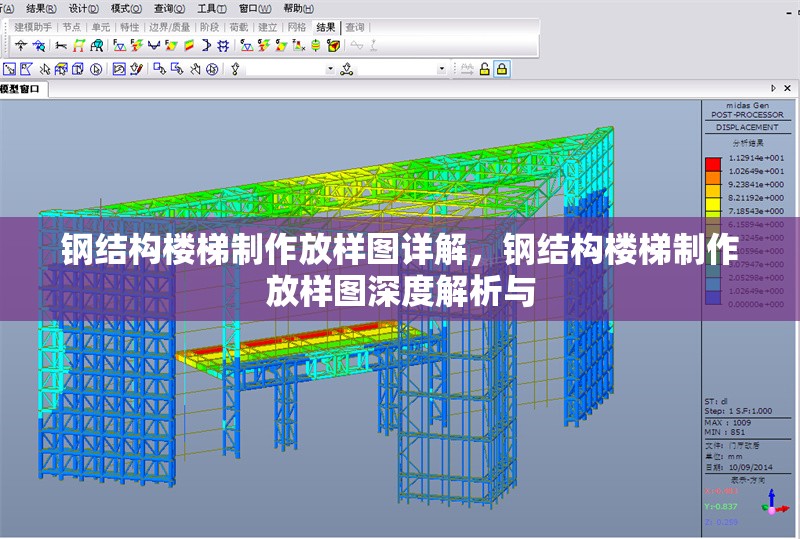The width and height of the screenshot is (800, 539).
Task: Click the orange legend color swatch
Action: coord(713,178)
